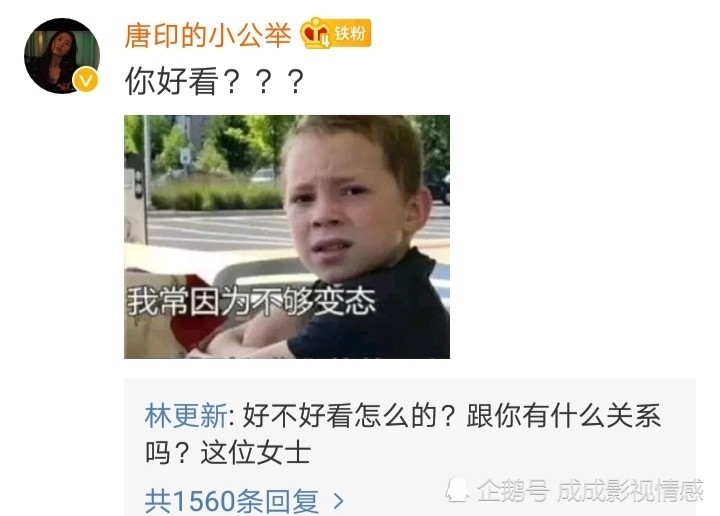This screenshot has width=720, height=516.
Task: Open 唐印的小公举 user profile
Action: [x=208, y=35]
